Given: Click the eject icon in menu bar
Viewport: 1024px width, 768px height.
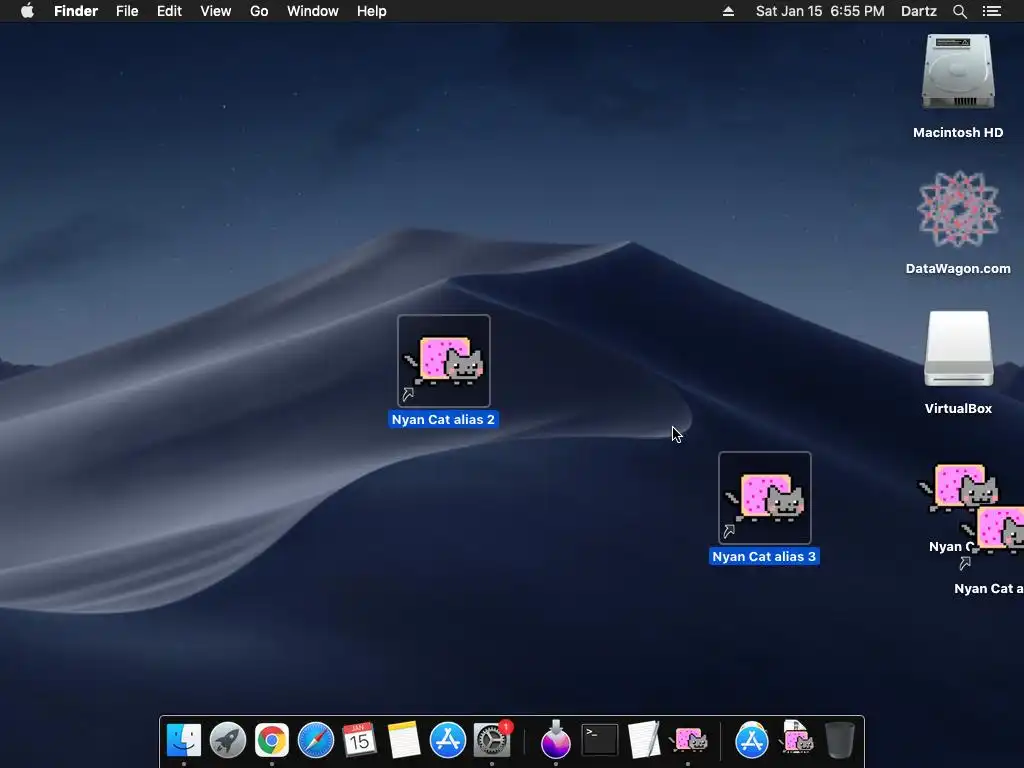Looking at the screenshot, I should point(728,11).
